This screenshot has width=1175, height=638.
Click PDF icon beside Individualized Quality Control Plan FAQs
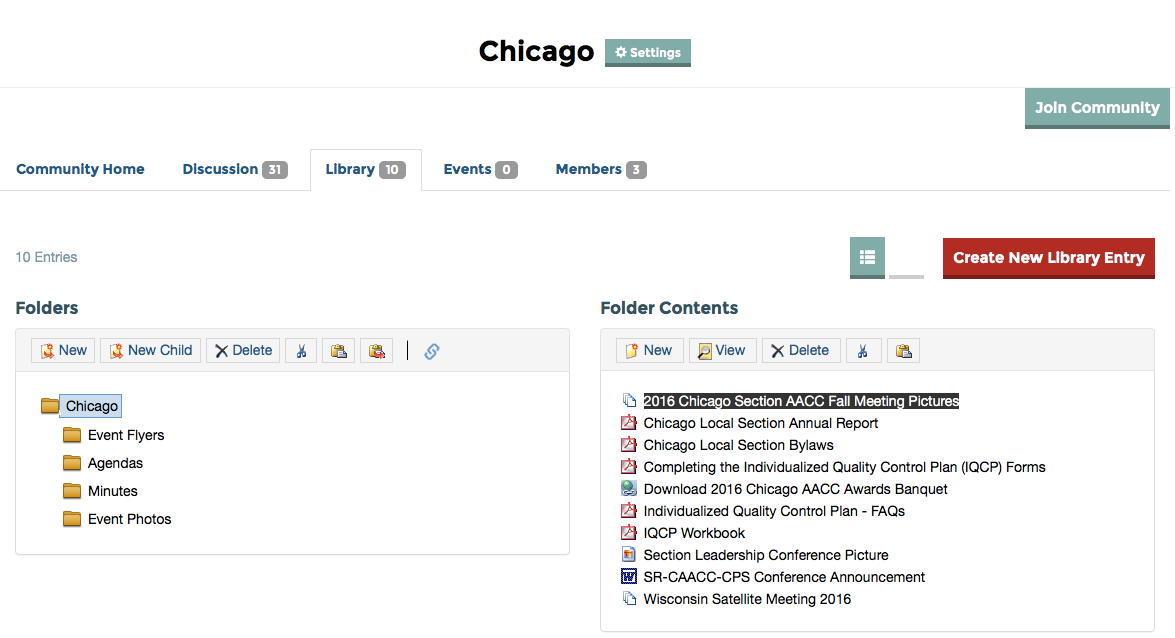tap(629, 511)
